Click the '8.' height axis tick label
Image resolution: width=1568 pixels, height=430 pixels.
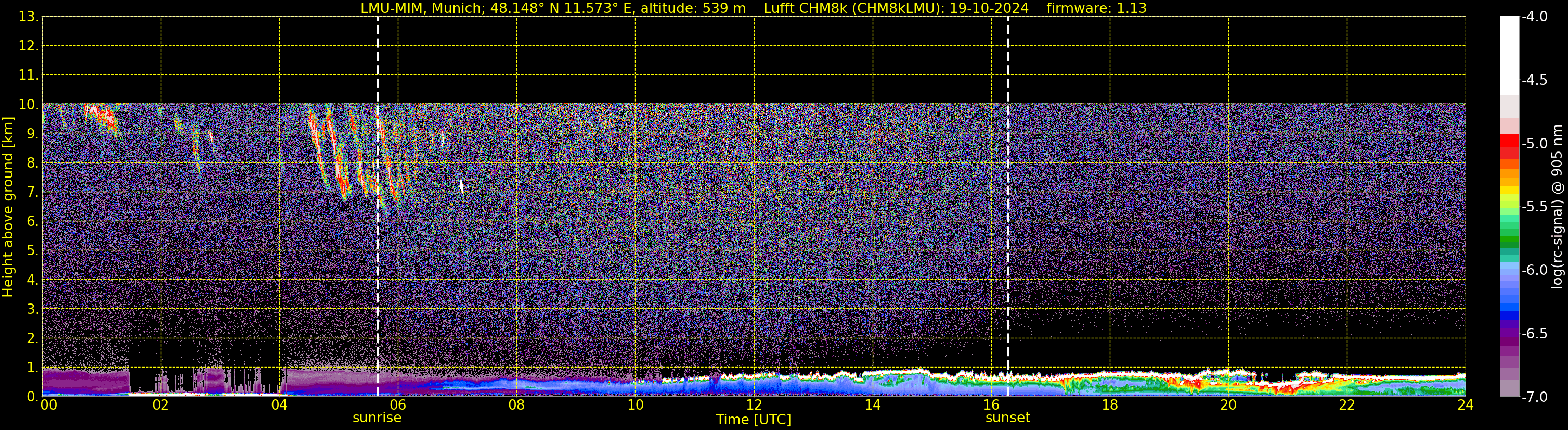(32, 163)
